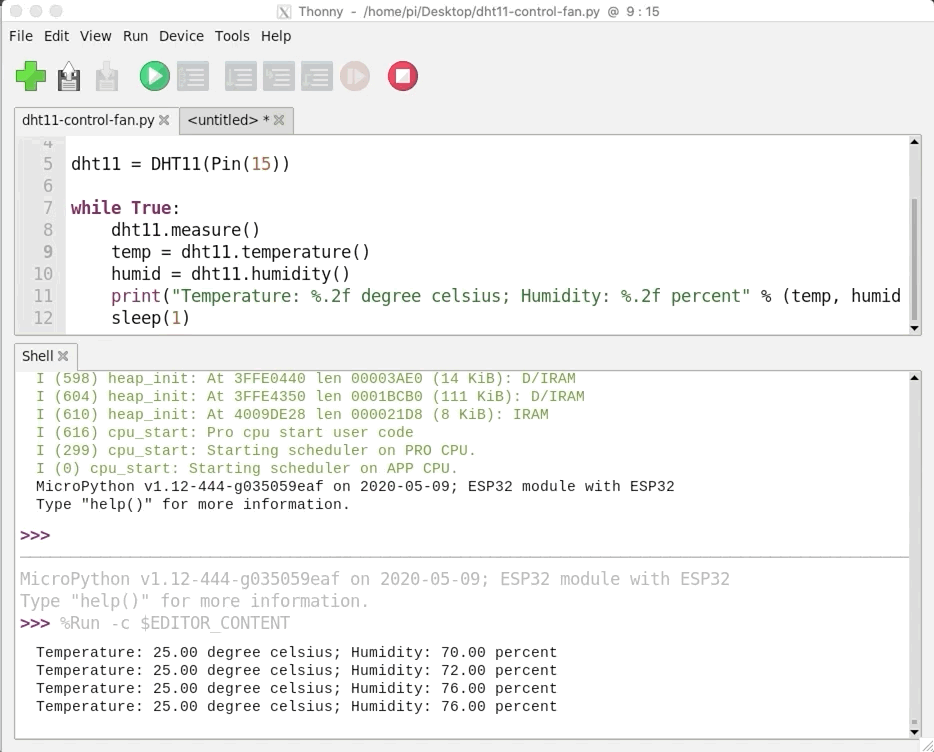Click the Step into icon
The image size is (934, 752).
279,76
